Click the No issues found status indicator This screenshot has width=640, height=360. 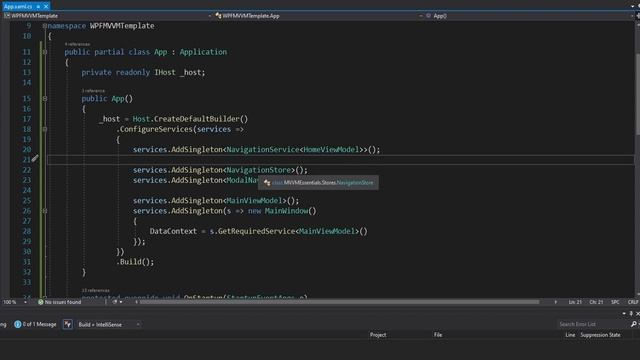60,302
